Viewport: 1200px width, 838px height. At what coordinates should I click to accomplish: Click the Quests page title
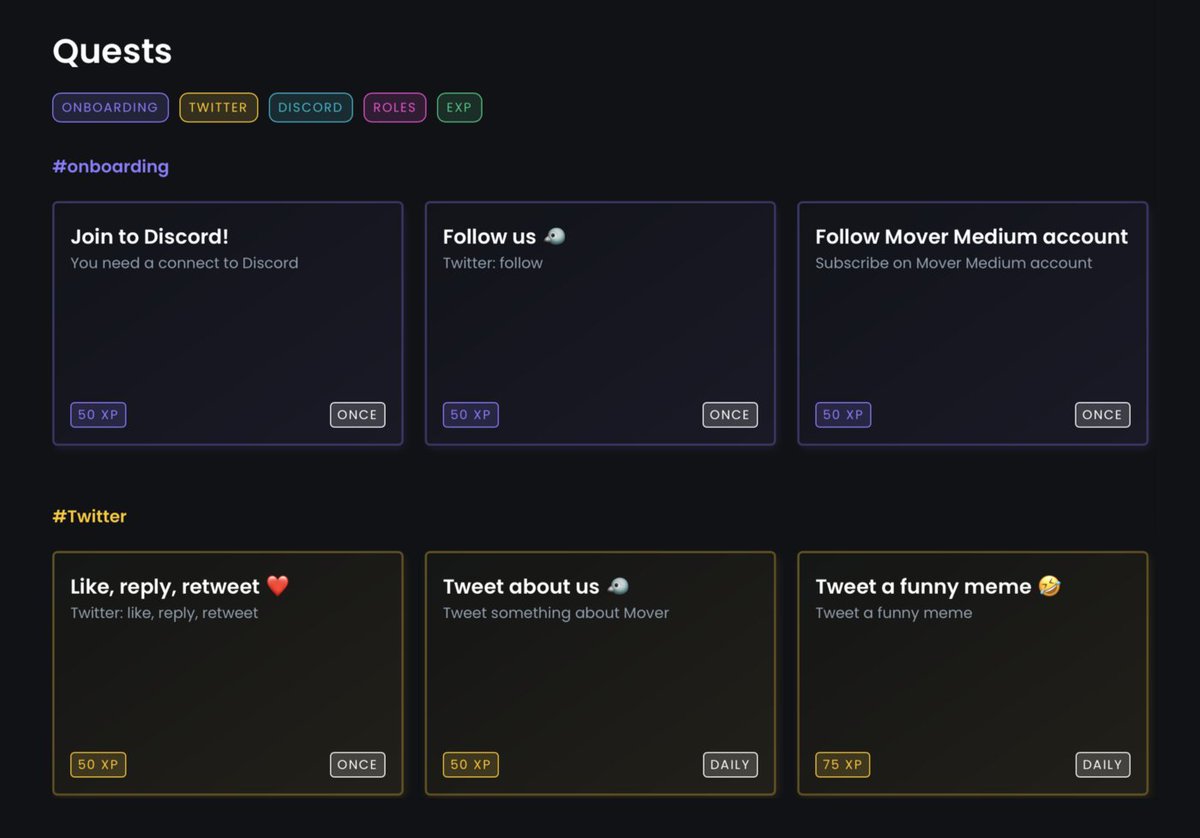pos(112,51)
